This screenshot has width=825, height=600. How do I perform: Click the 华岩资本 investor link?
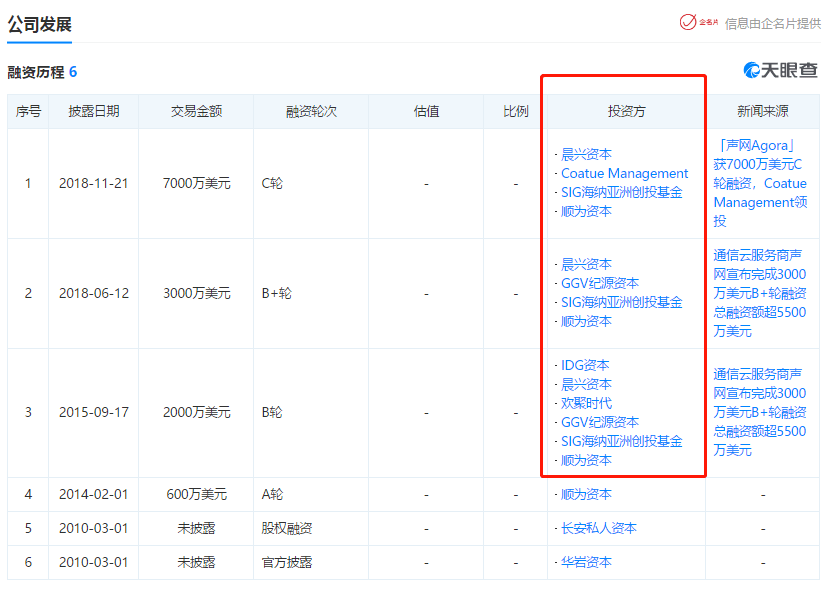coord(586,562)
